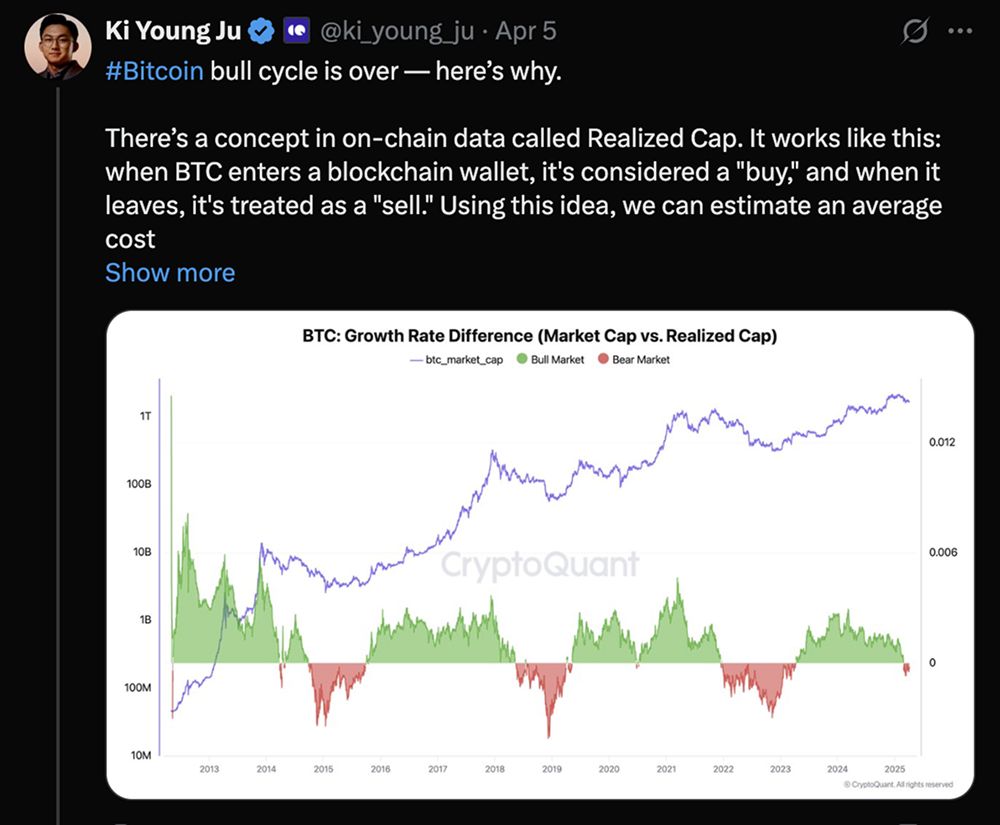Toggle the Bull Market legend label
The image size is (1000, 825).
[557, 359]
